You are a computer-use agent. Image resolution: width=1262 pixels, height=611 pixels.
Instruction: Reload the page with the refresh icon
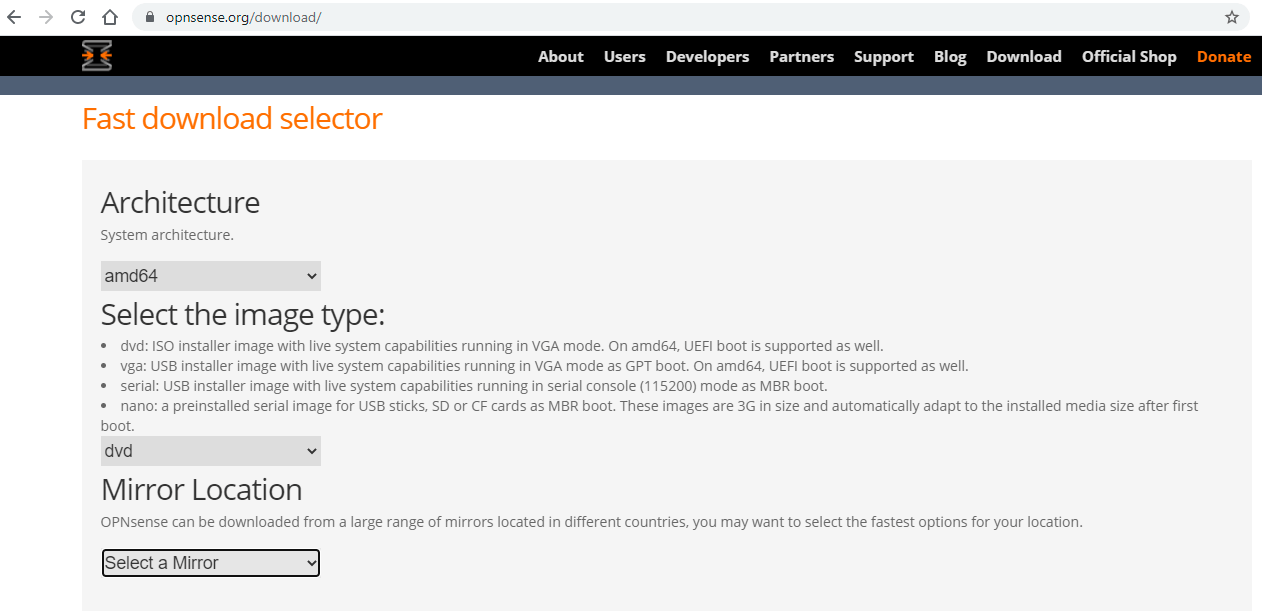click(78, 17)
